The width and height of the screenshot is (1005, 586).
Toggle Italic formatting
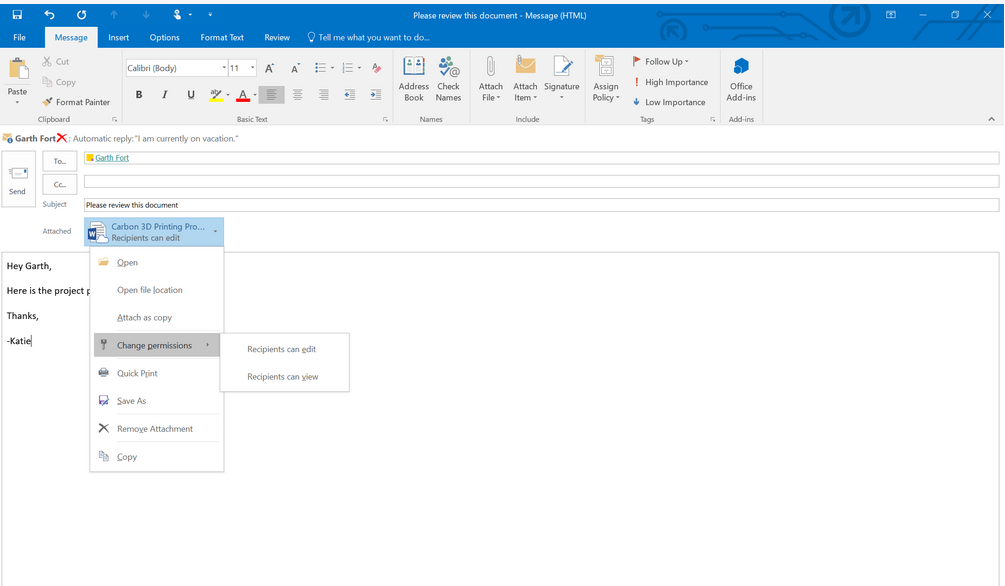coord(165,95)
